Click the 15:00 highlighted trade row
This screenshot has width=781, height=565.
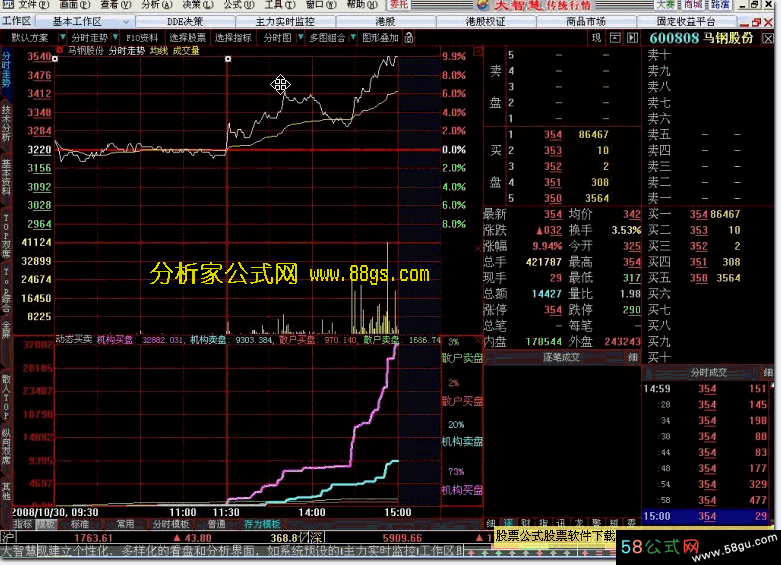[x=707, y=516]
